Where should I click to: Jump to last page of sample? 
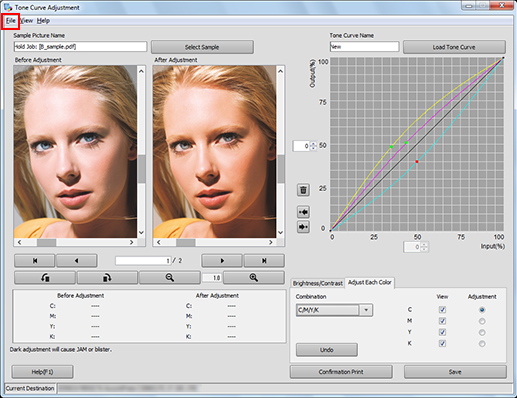(x=264, y=261)
